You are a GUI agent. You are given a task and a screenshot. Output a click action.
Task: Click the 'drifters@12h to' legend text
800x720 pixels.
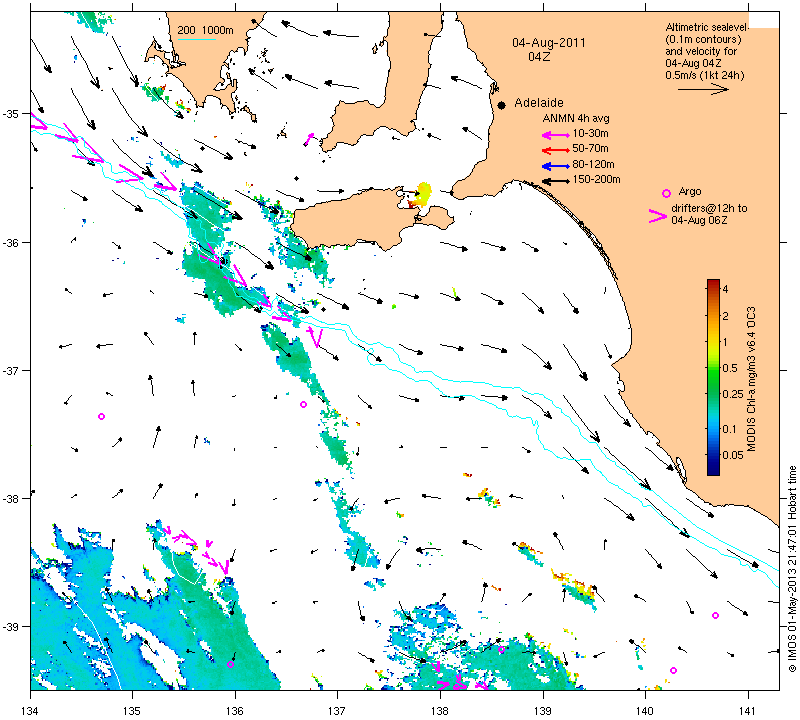[x=709, y=208]
